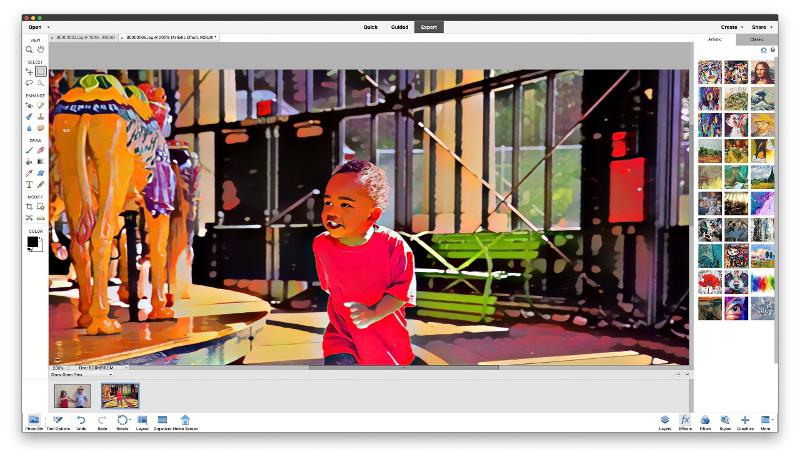Select the Spot Healing Brush tool
Screen dimensions: 800x460
coord(40,106)
